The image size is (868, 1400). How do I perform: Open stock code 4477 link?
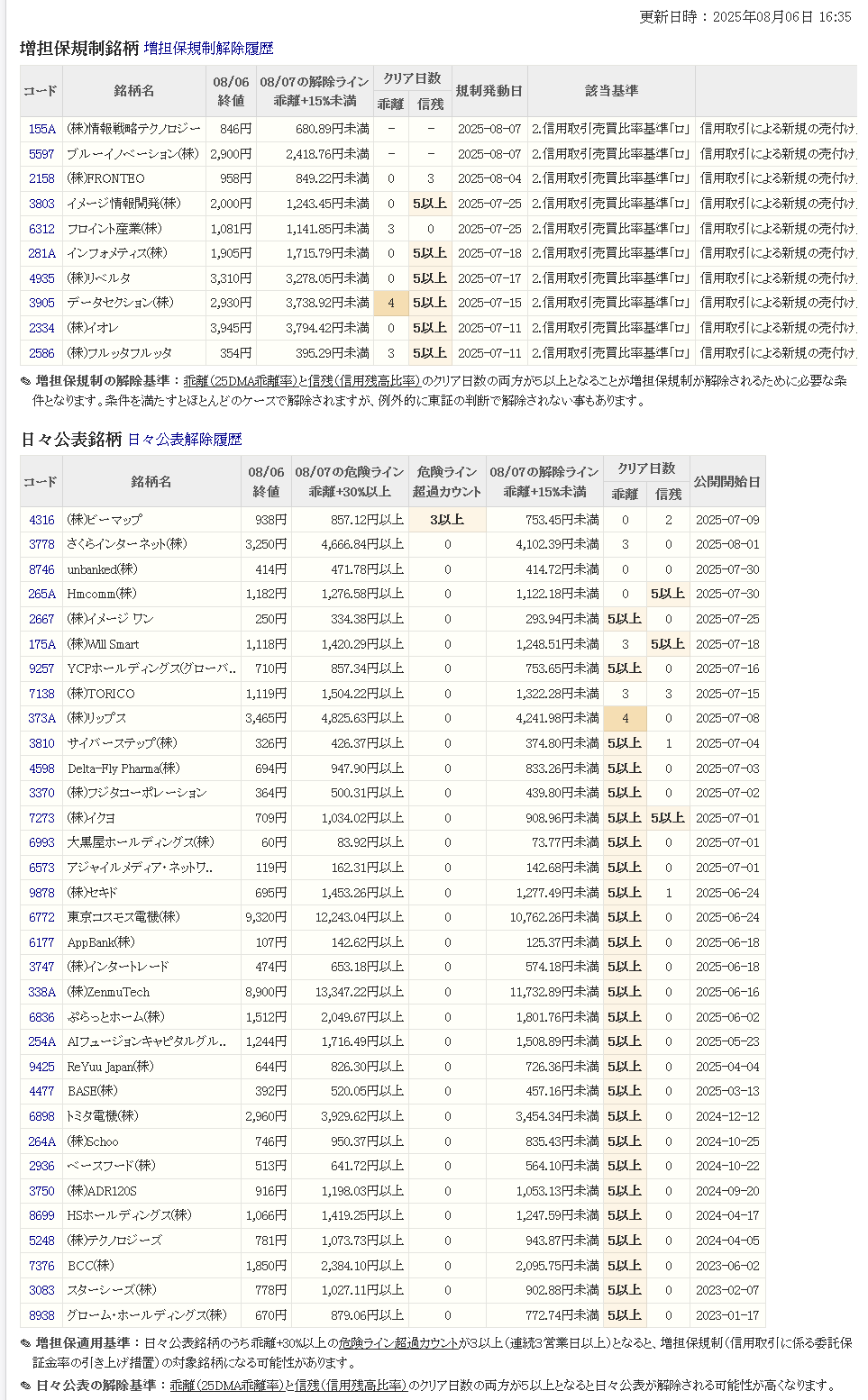41,1091
